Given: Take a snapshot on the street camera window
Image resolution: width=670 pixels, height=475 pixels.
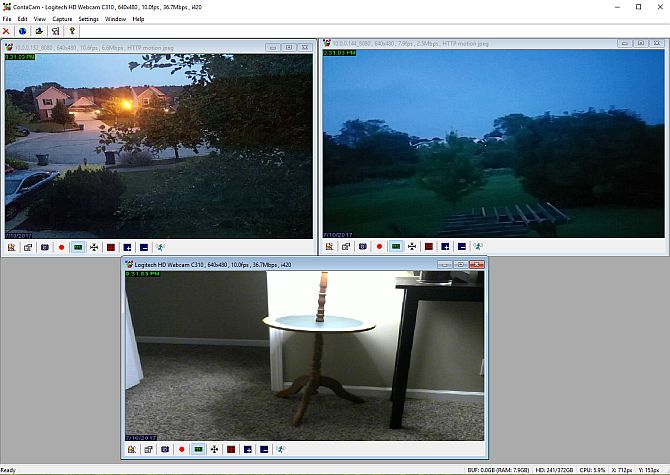Looking at the screenshot, I should [45, 247].
